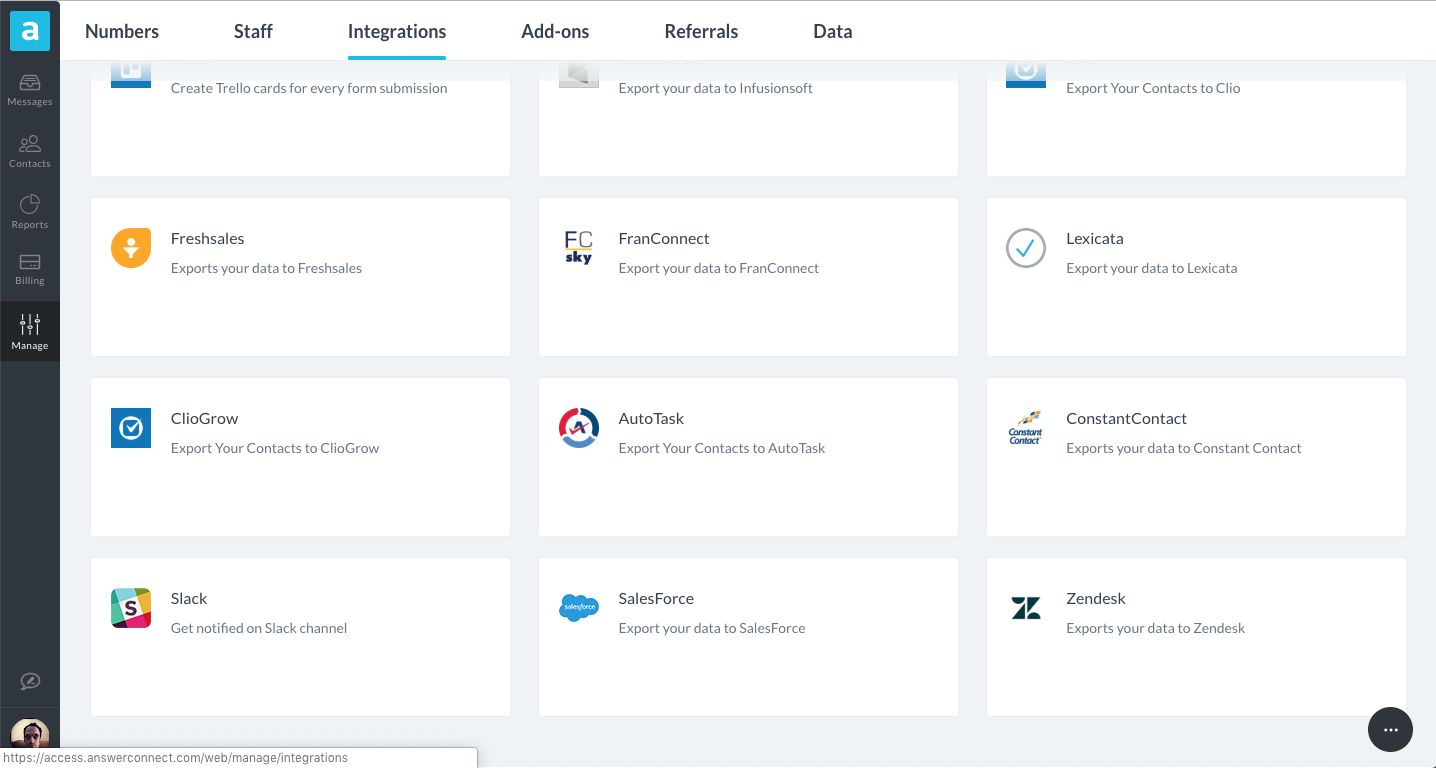Switch to the Staff tab
The width and height of the screenshot is (1436, 768).
(253, 31)
